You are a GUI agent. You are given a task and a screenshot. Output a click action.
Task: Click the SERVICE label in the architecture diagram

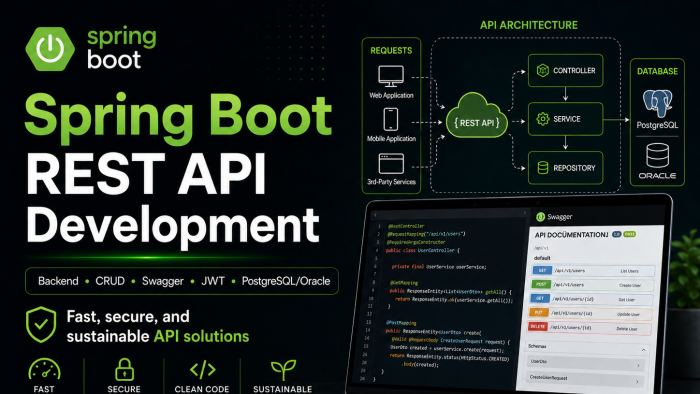[567, 119]
